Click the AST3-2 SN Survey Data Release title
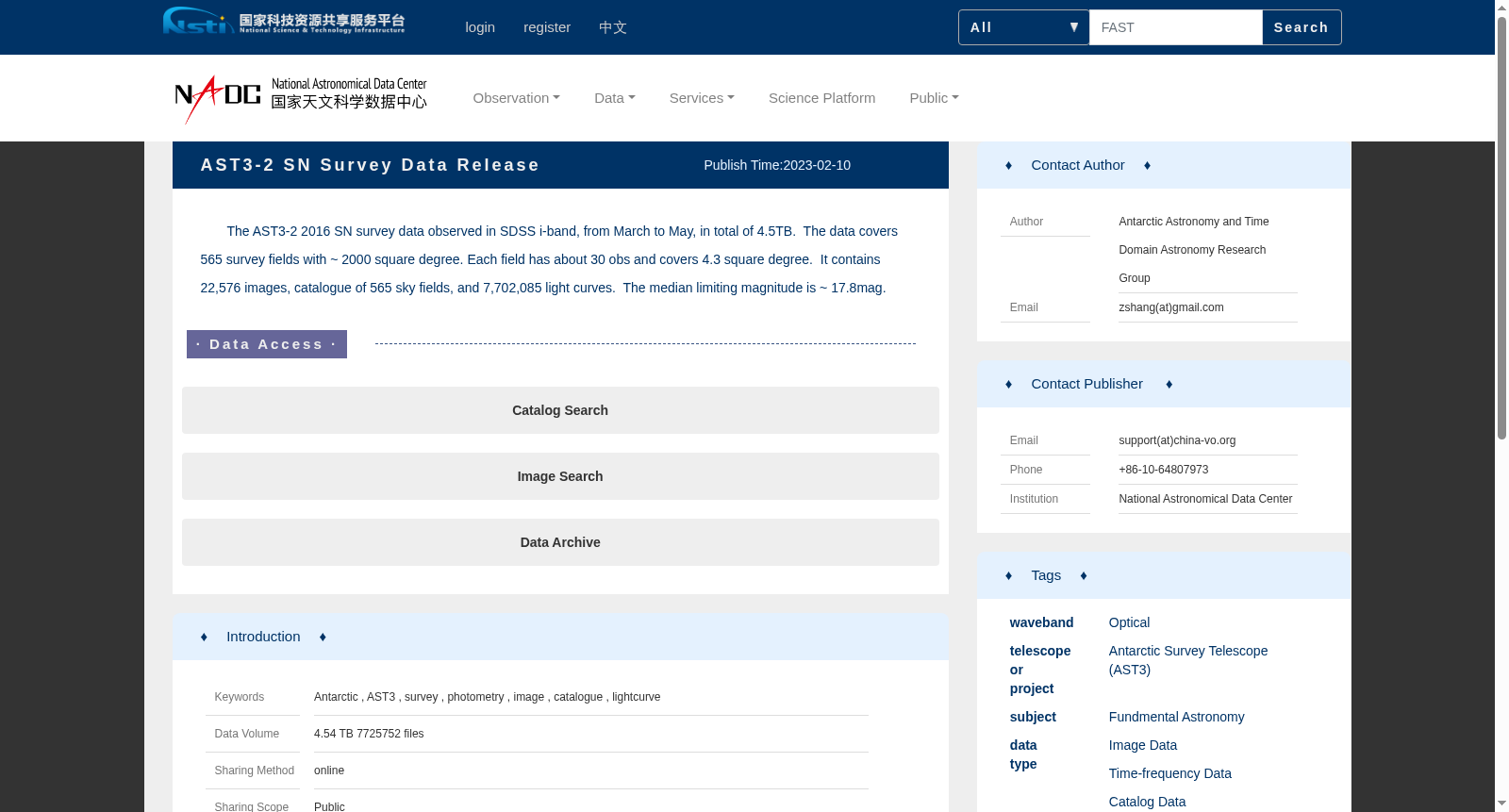Image resolution: width=1509 pixels, height=812 pixels. [x=370, y=165]
